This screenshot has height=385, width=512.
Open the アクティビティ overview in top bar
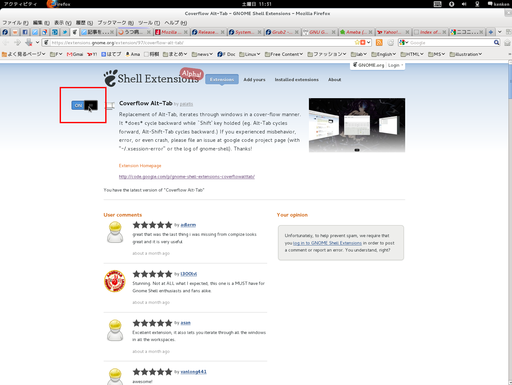tap(20, 4)
